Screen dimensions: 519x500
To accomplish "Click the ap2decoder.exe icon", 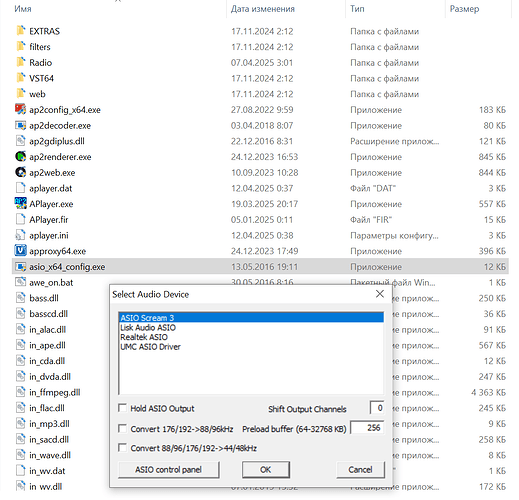I will tap(21, 125).
